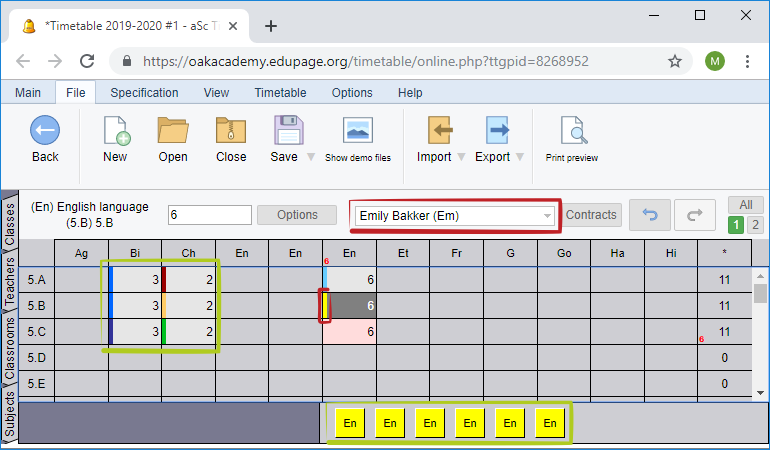Click the lesson count field showing 6

(209, 215)
